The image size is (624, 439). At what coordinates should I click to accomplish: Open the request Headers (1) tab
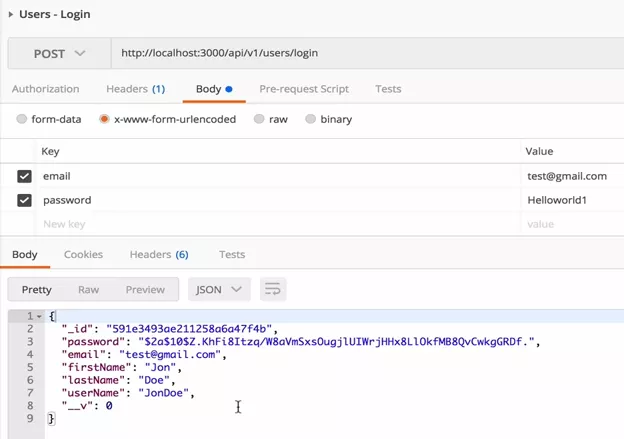[x=135, y=89]
